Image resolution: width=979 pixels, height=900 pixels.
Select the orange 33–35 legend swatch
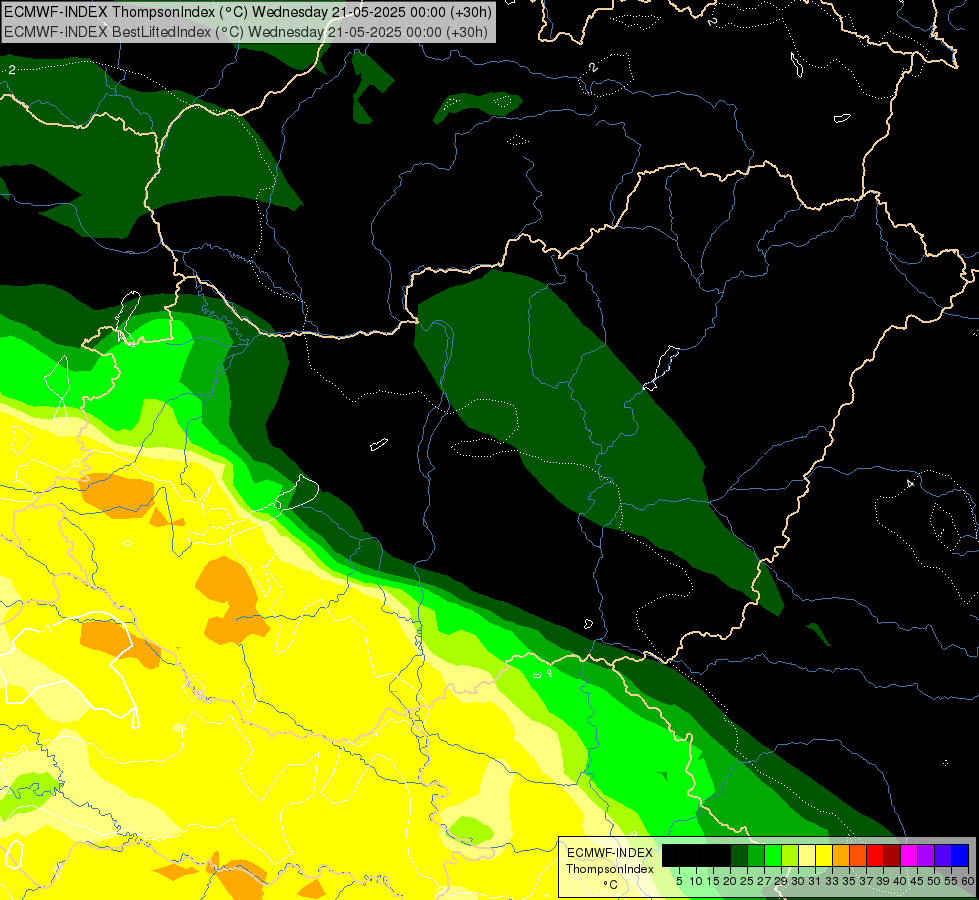point(841,855)
